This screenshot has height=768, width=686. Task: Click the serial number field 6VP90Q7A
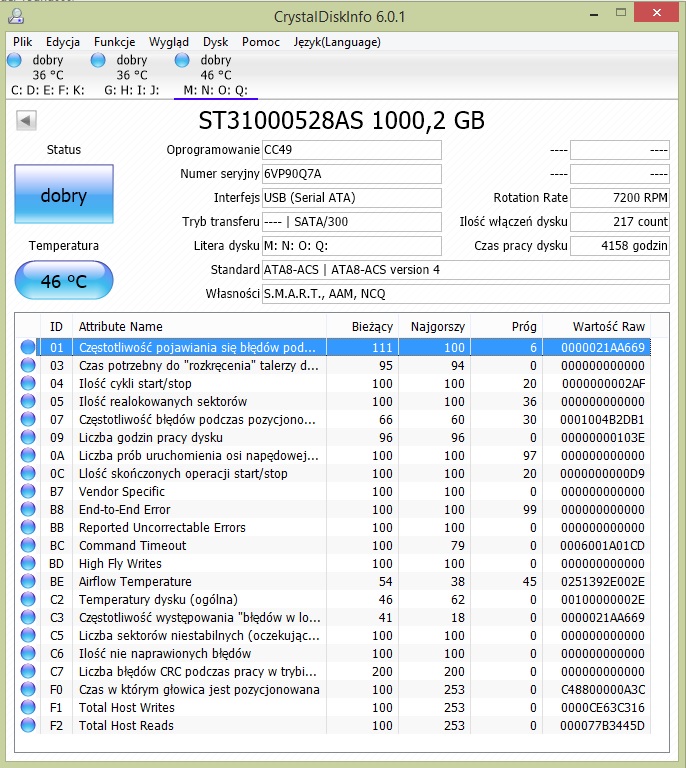352,174
